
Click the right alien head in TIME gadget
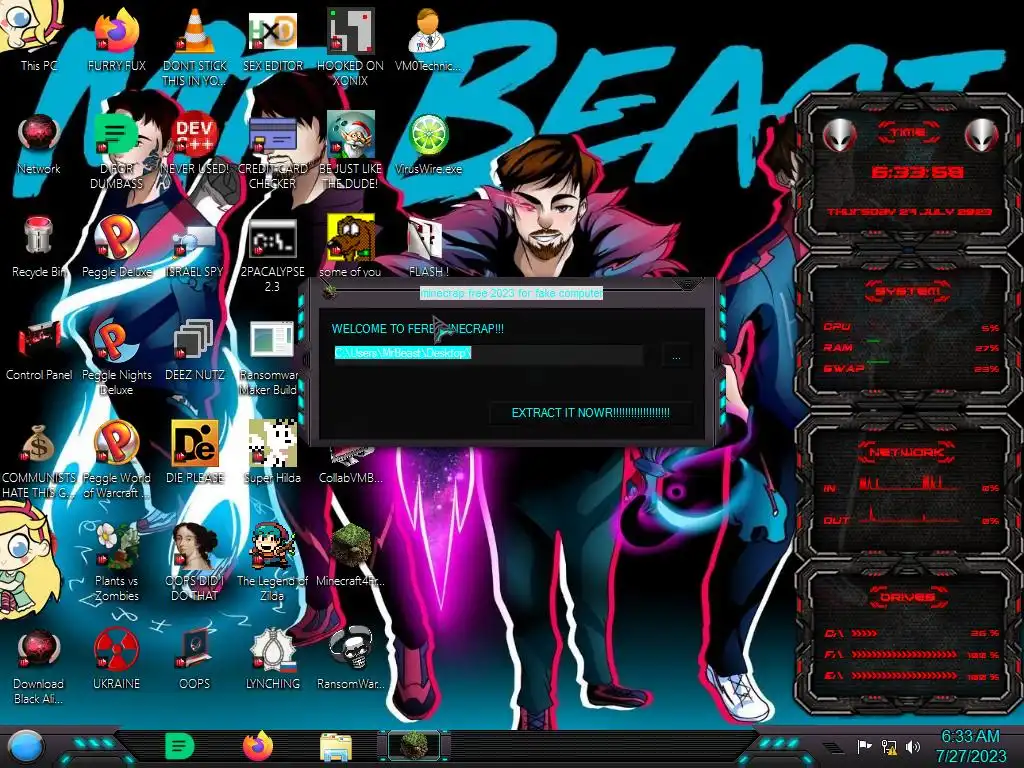981,135
